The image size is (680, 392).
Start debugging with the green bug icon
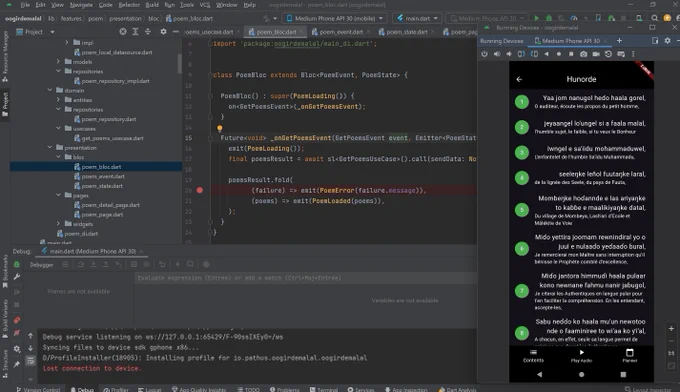pos(549,18)
